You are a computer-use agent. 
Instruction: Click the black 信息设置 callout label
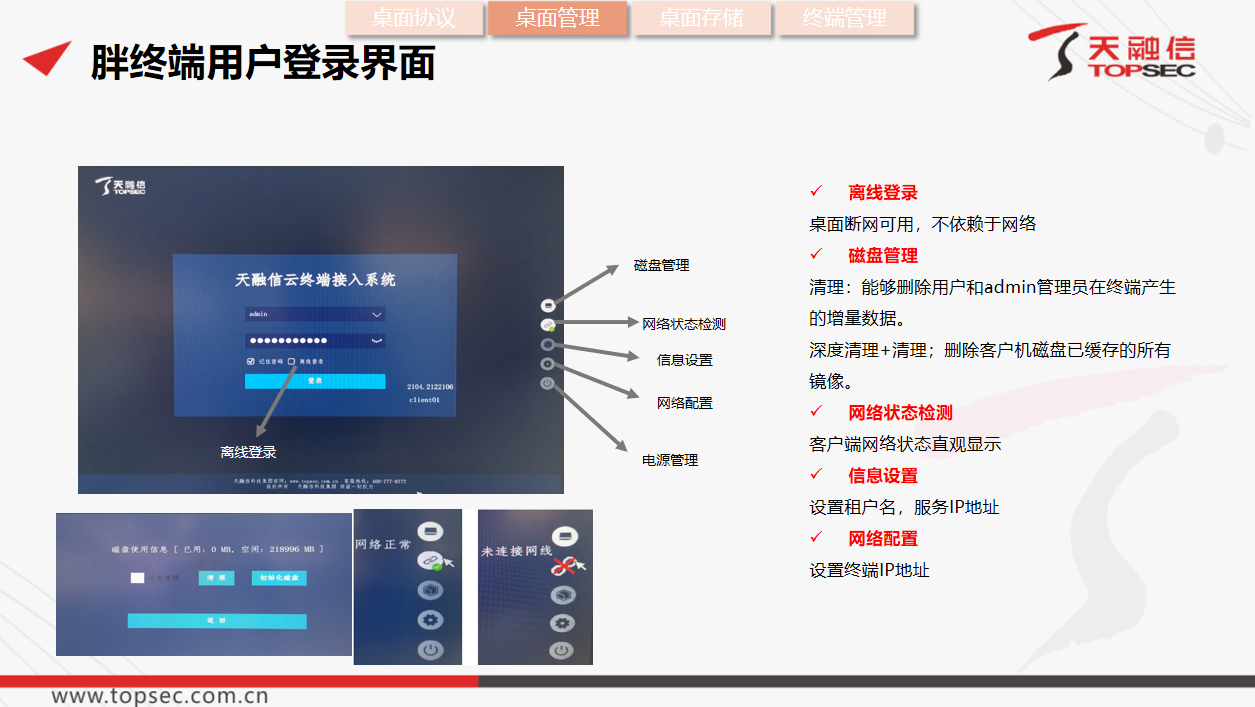click(685, 360)
